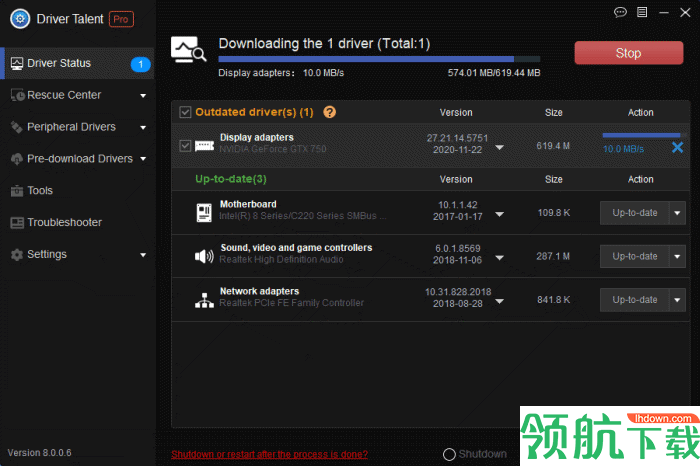Click the main download progress bar
Image resolution: width=700 pixels, height=466 pixels.
pyautogui.click(x=379, y=59)
